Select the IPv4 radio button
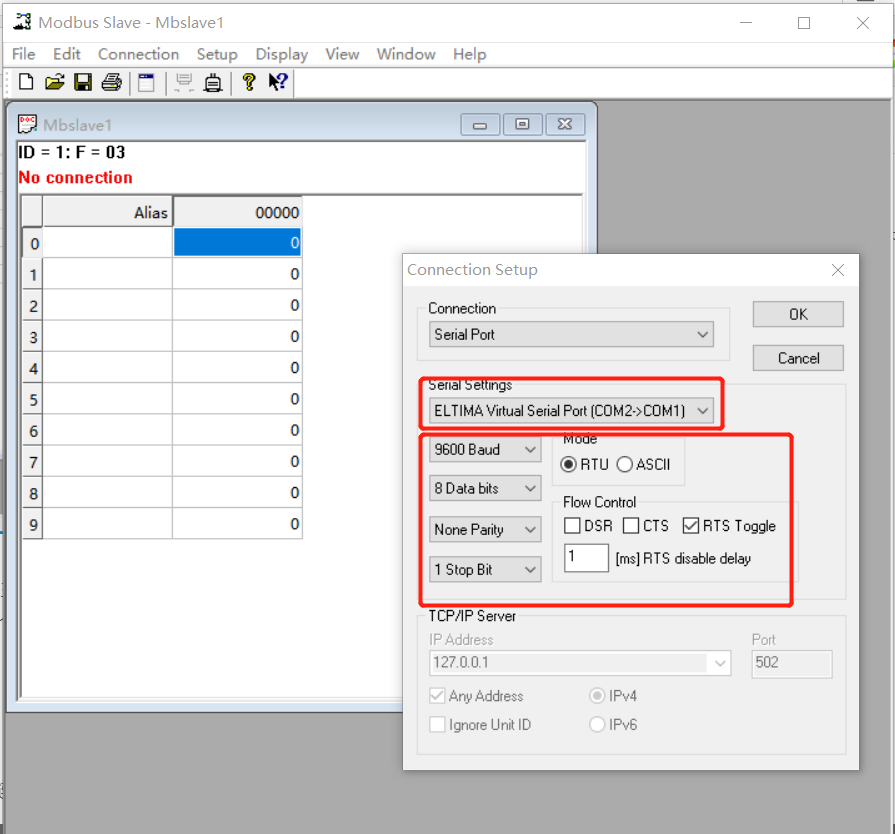895x834 pixels. tap(613, 696)
